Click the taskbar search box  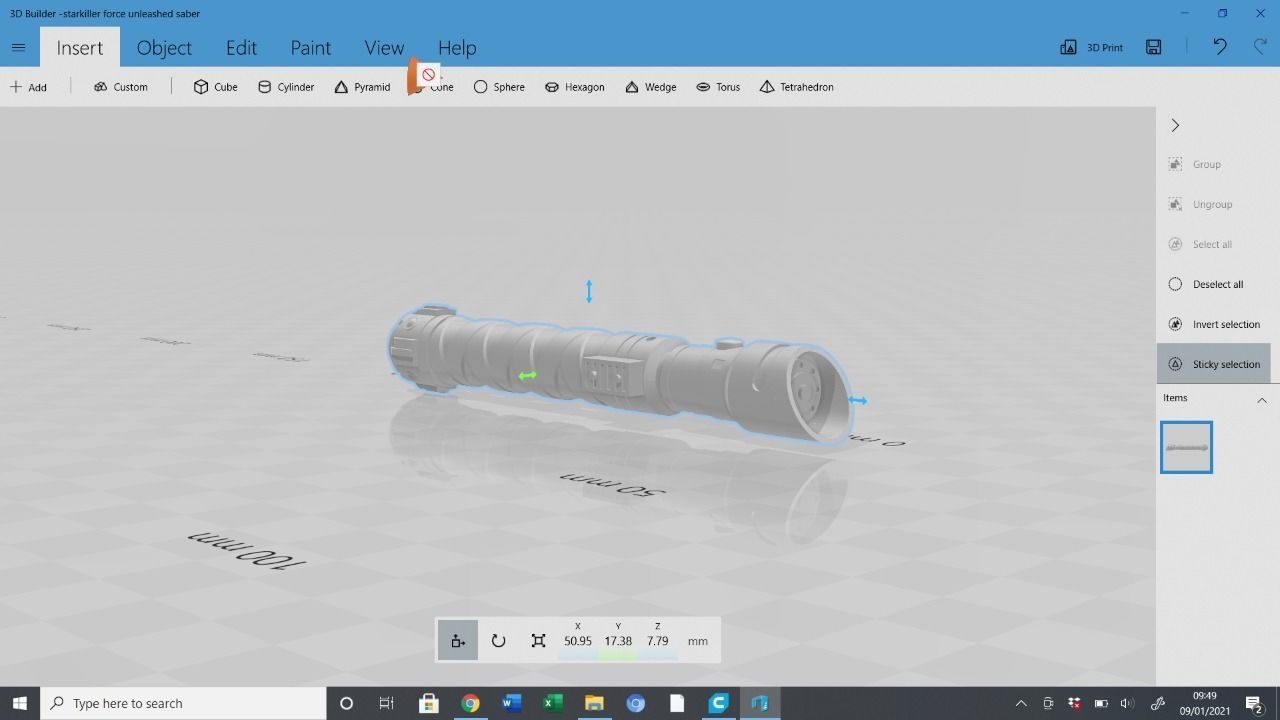(183, 703)
